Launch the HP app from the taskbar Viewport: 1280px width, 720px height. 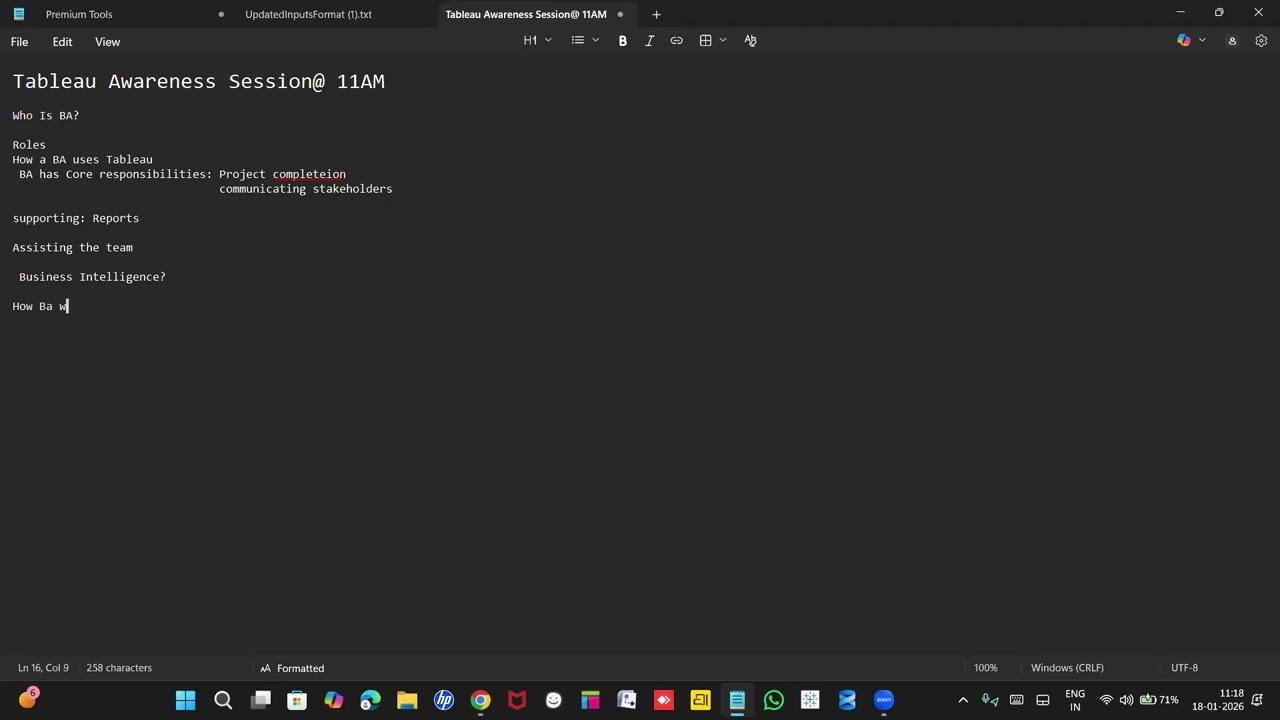pos(444,700)
